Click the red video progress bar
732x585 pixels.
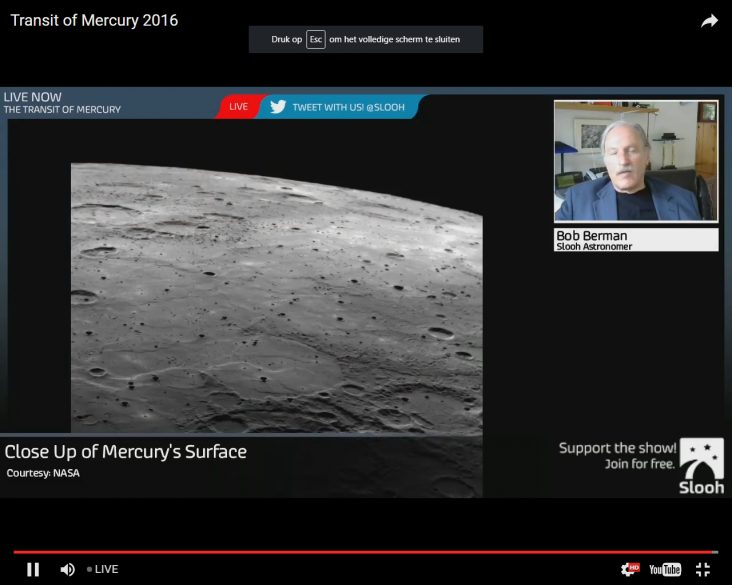point(360,551)
